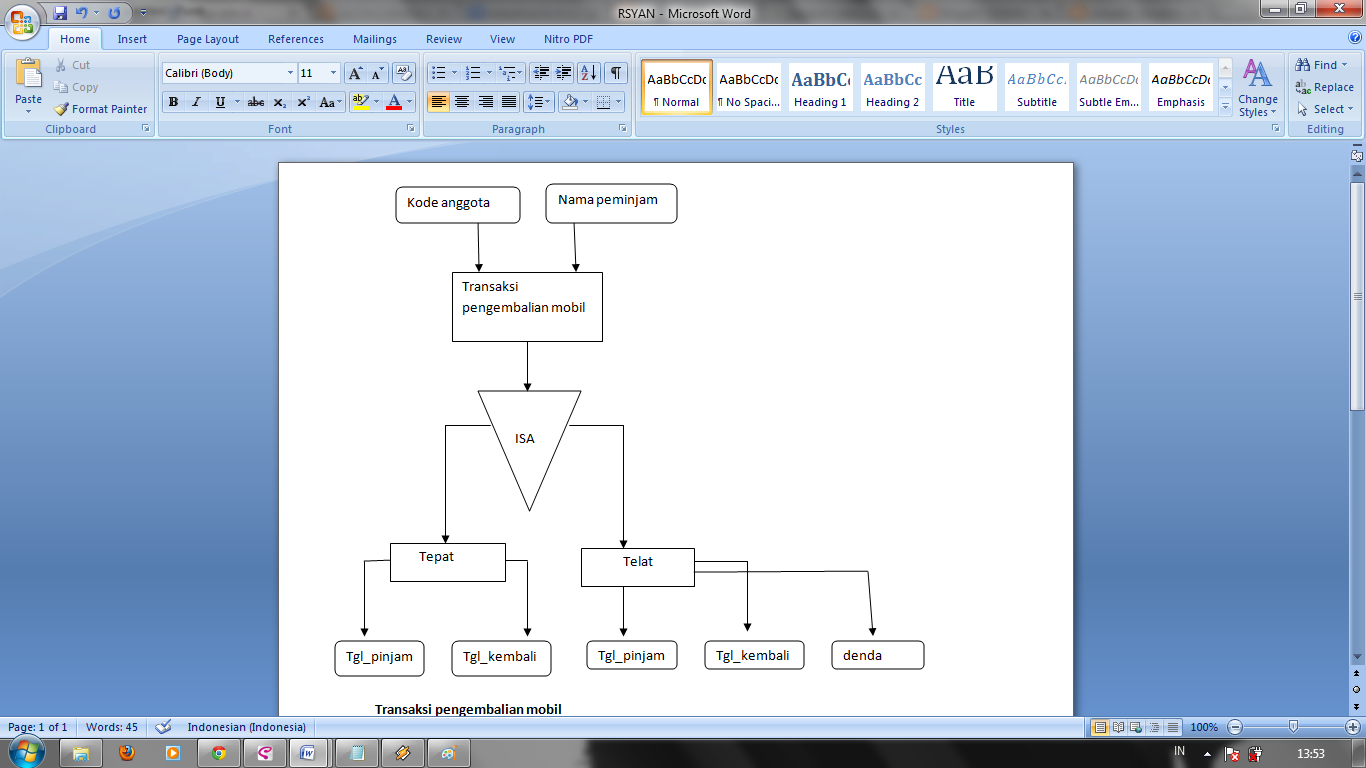The height and width of the screenshot is (768, 1366).
Task: Justify the paragraph text
Action: [509, 102]
